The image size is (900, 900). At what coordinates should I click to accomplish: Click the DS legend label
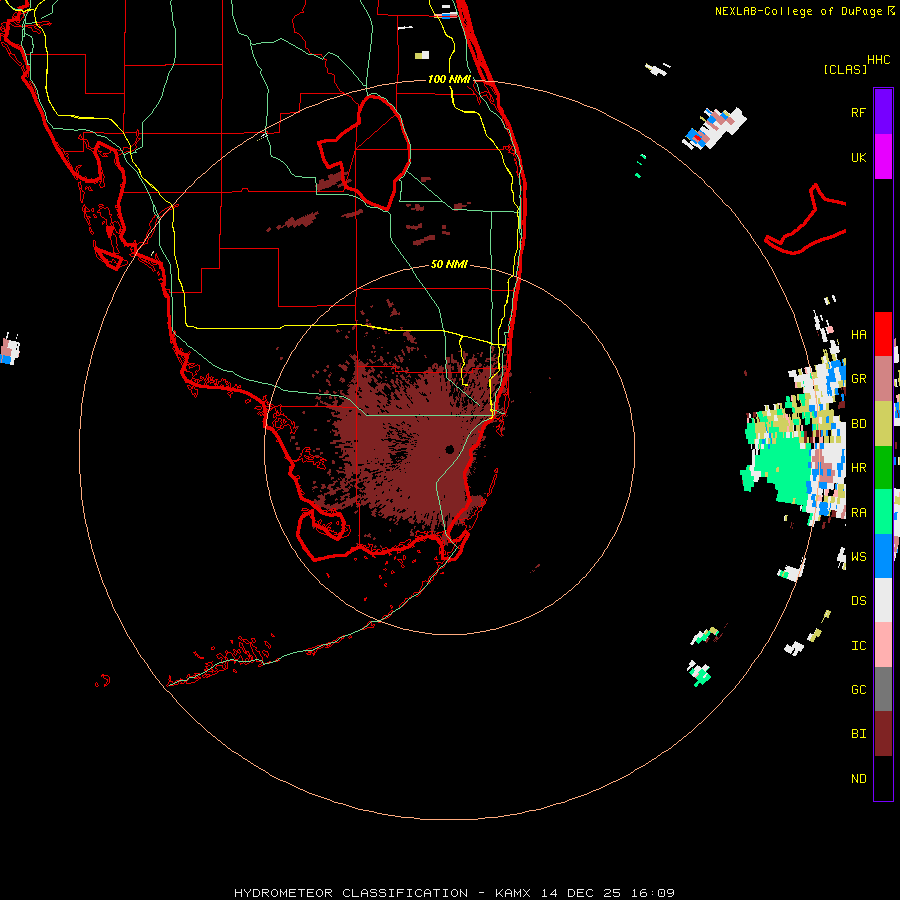tap(858, 601)
